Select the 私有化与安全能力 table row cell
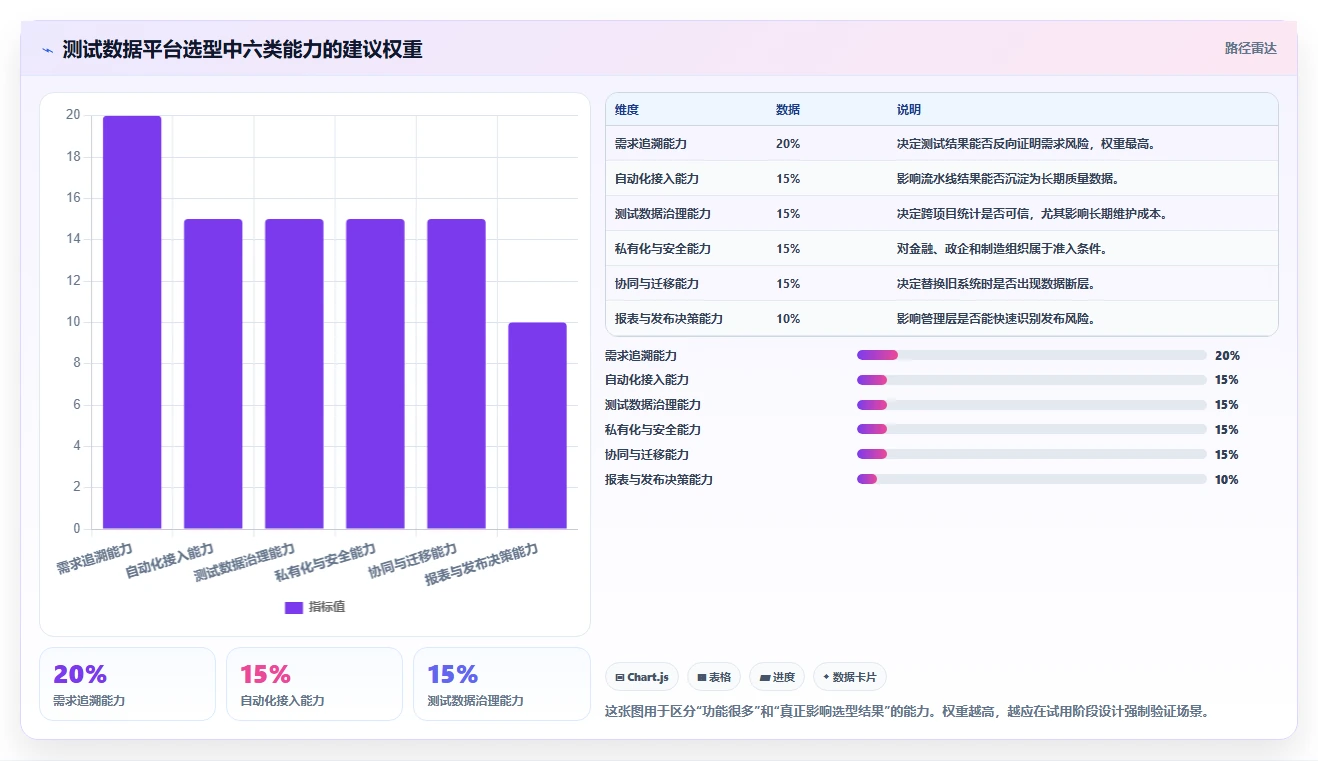 [x=662, y=249]
